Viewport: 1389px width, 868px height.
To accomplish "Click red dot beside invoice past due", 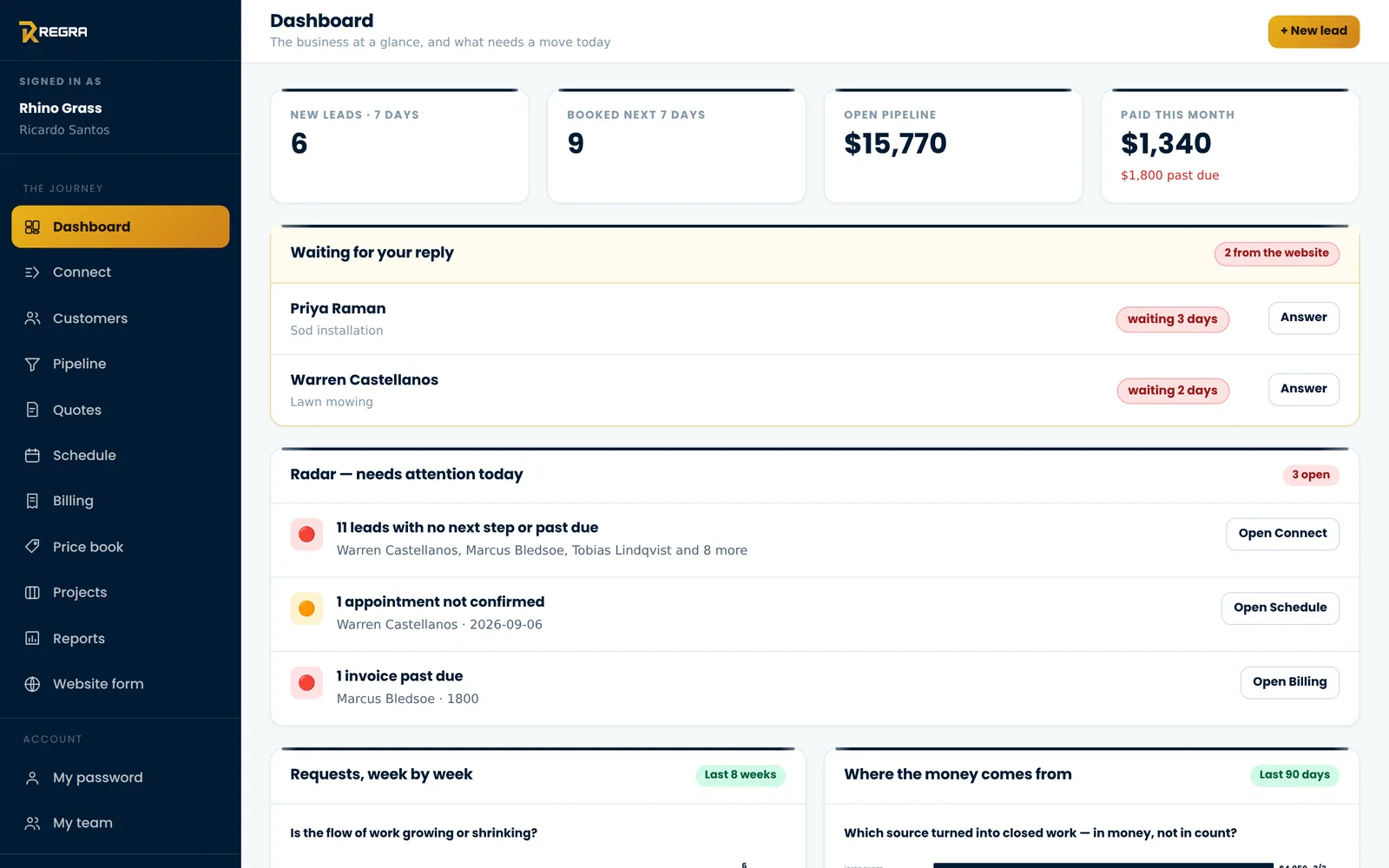I will pos(306,683).
